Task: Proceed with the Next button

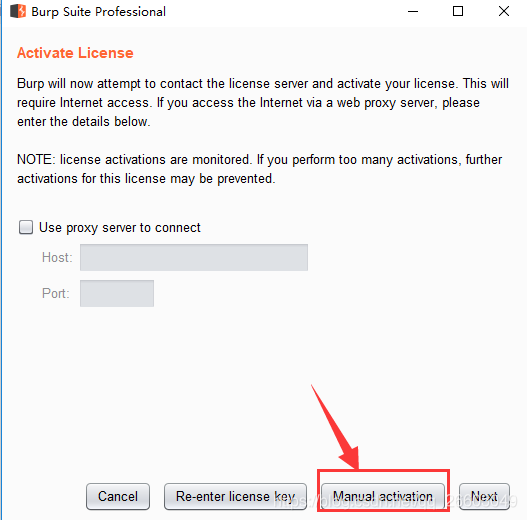Action: tap(484, 496)
